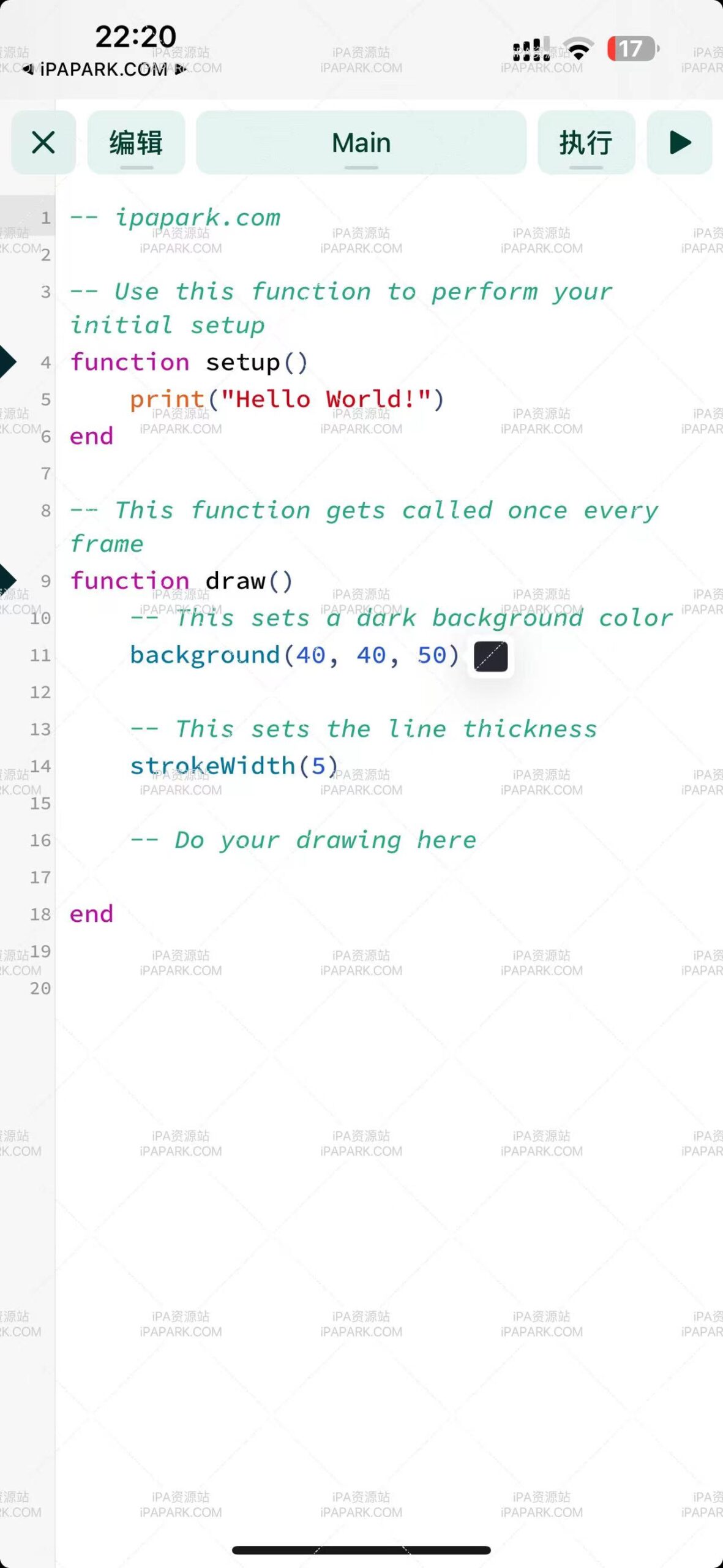
Task: Open the dark background color swatch
Action: coord(490,657)
